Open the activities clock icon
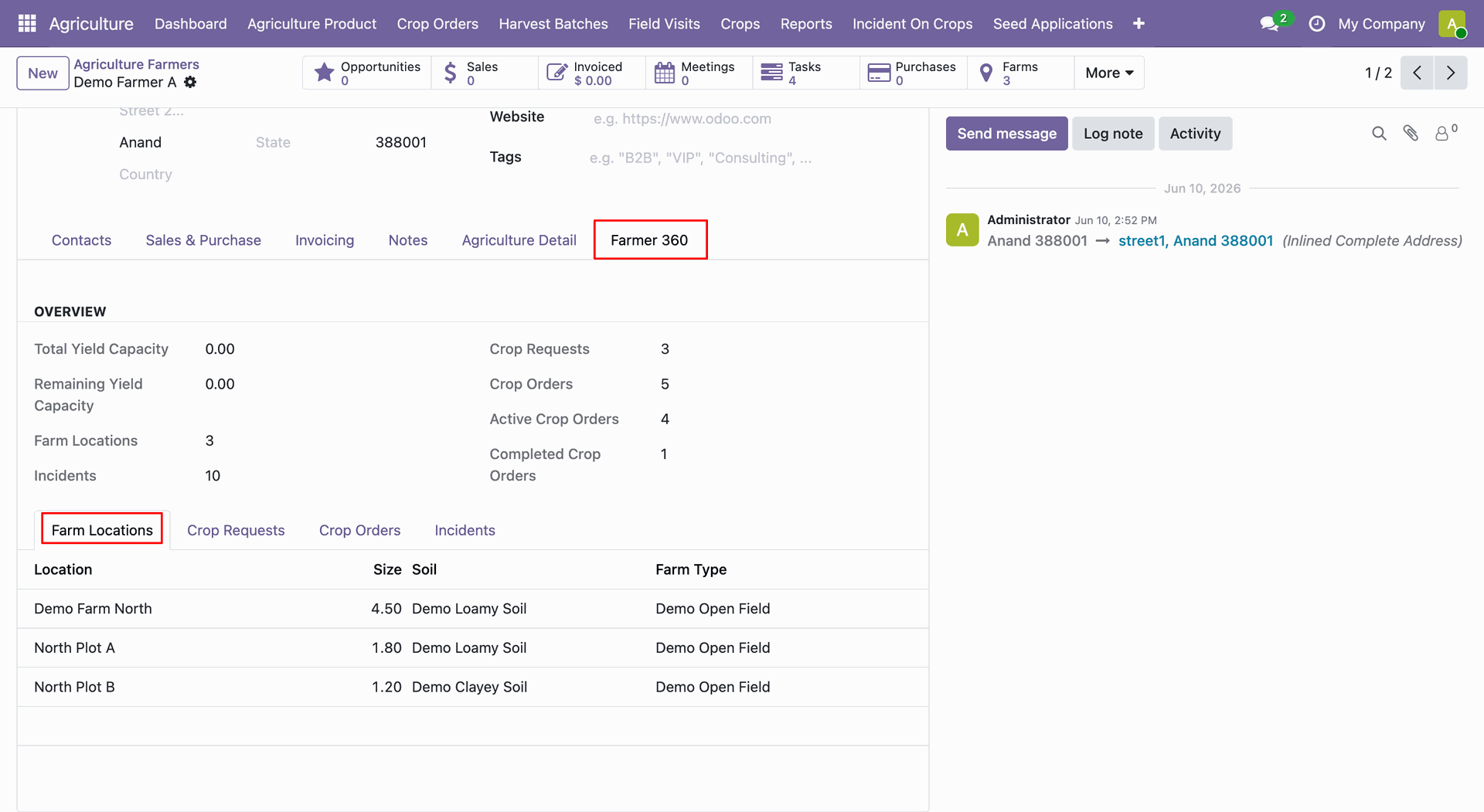The image size is (1484, 812). (x=1316, y=23)
